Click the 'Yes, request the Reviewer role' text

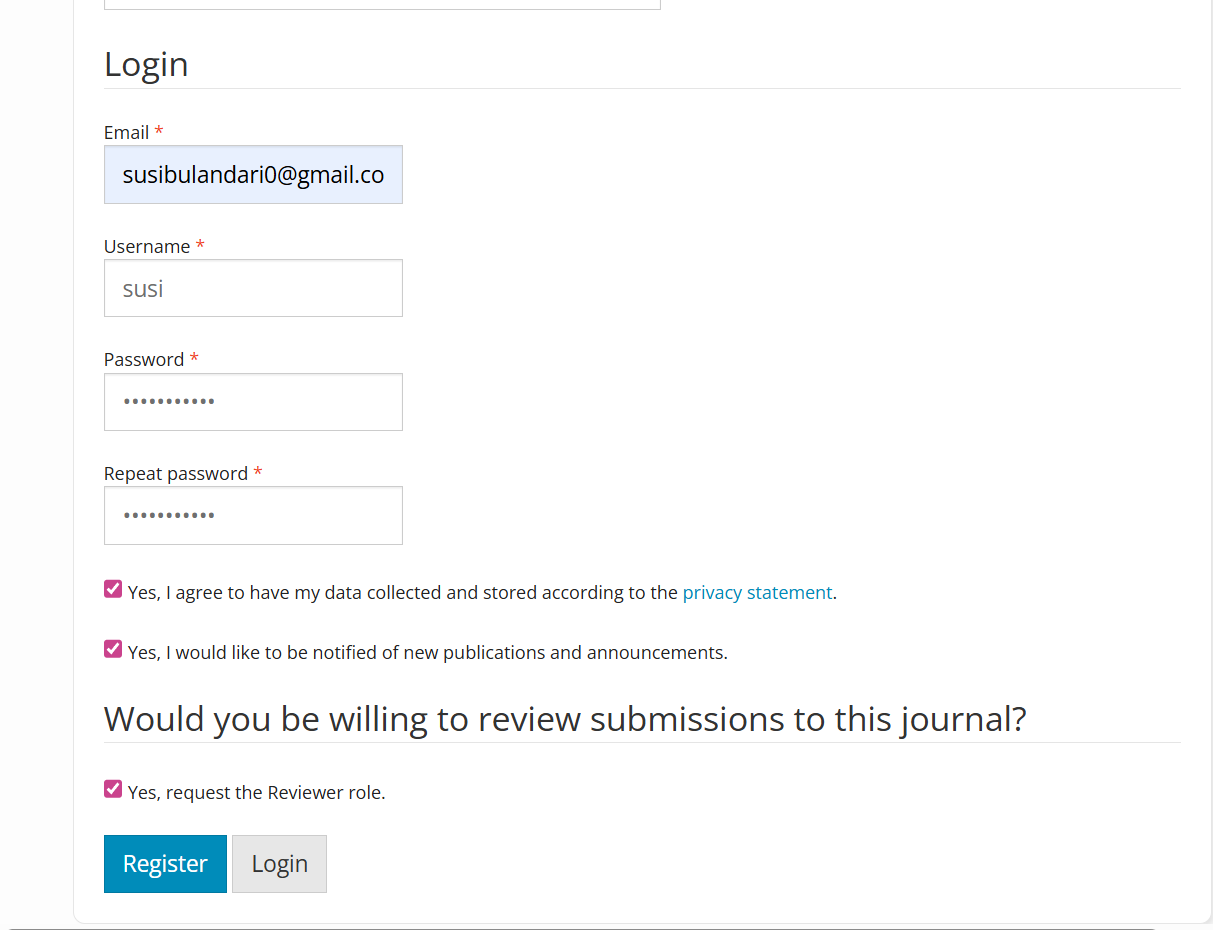click(256, 793)
